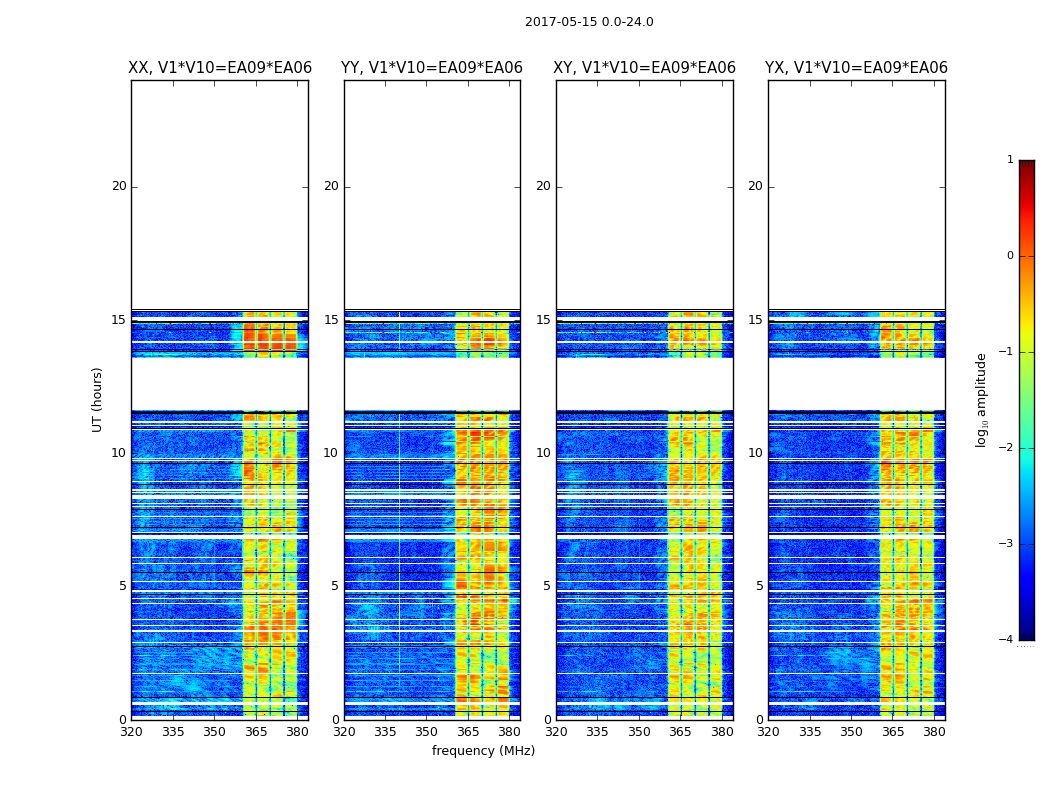
Task: Click the frequency (MHz) axis label
Action: pos(483,750)
